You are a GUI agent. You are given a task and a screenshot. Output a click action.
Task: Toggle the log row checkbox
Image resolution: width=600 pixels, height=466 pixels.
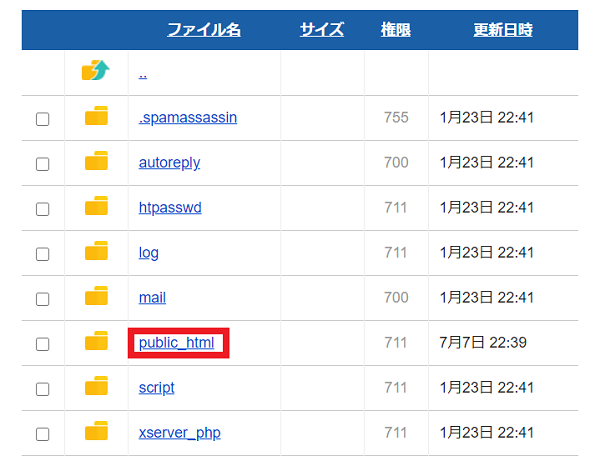point(42,254)
